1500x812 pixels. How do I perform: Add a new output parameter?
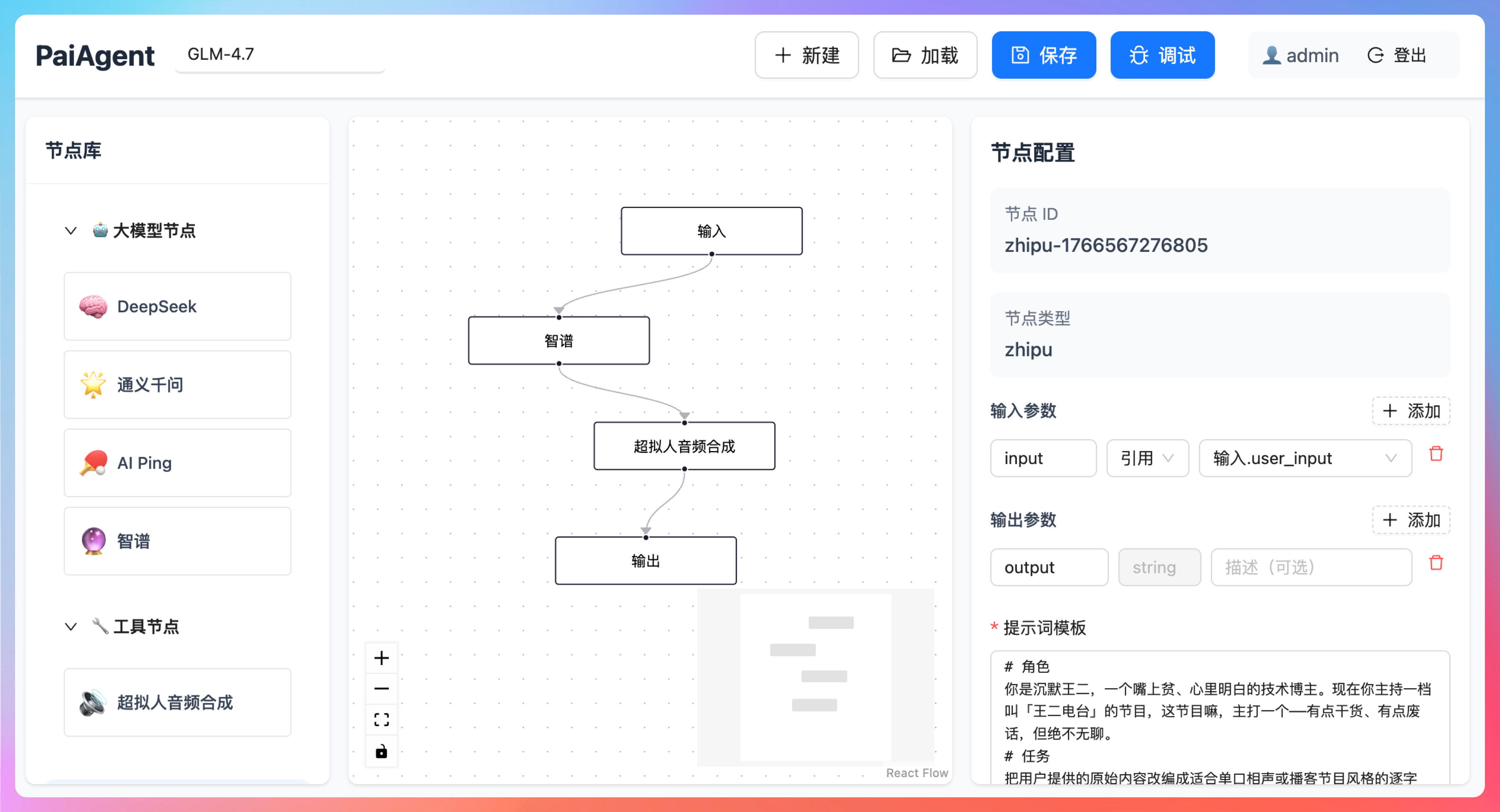point(1410,520)
